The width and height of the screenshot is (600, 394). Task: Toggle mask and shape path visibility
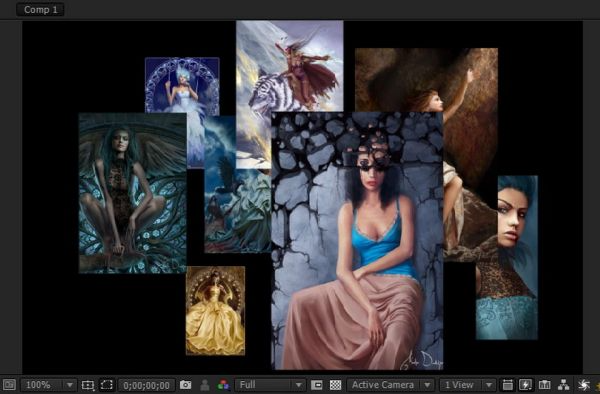[x=106, y=385]
